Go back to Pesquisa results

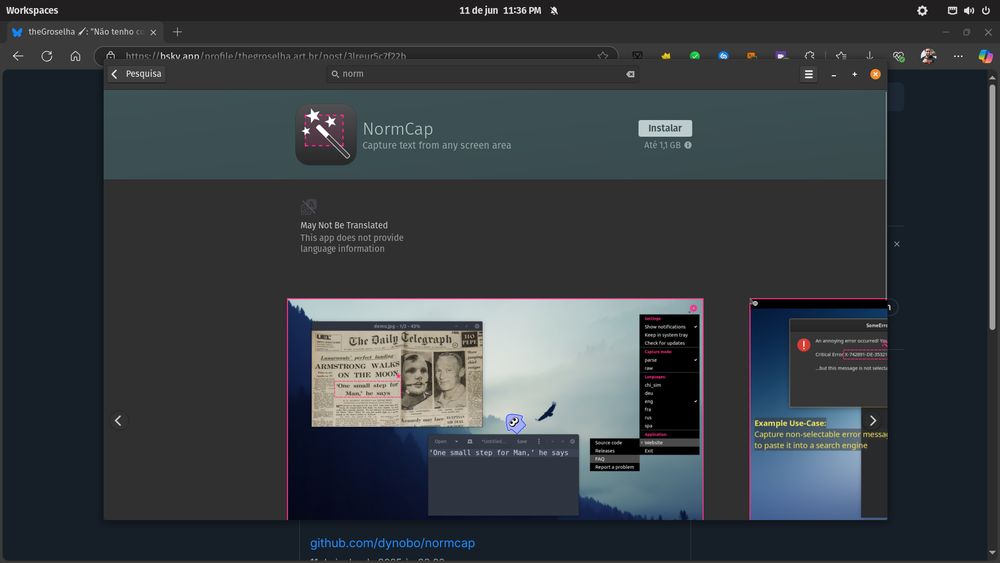pos(136,74)
